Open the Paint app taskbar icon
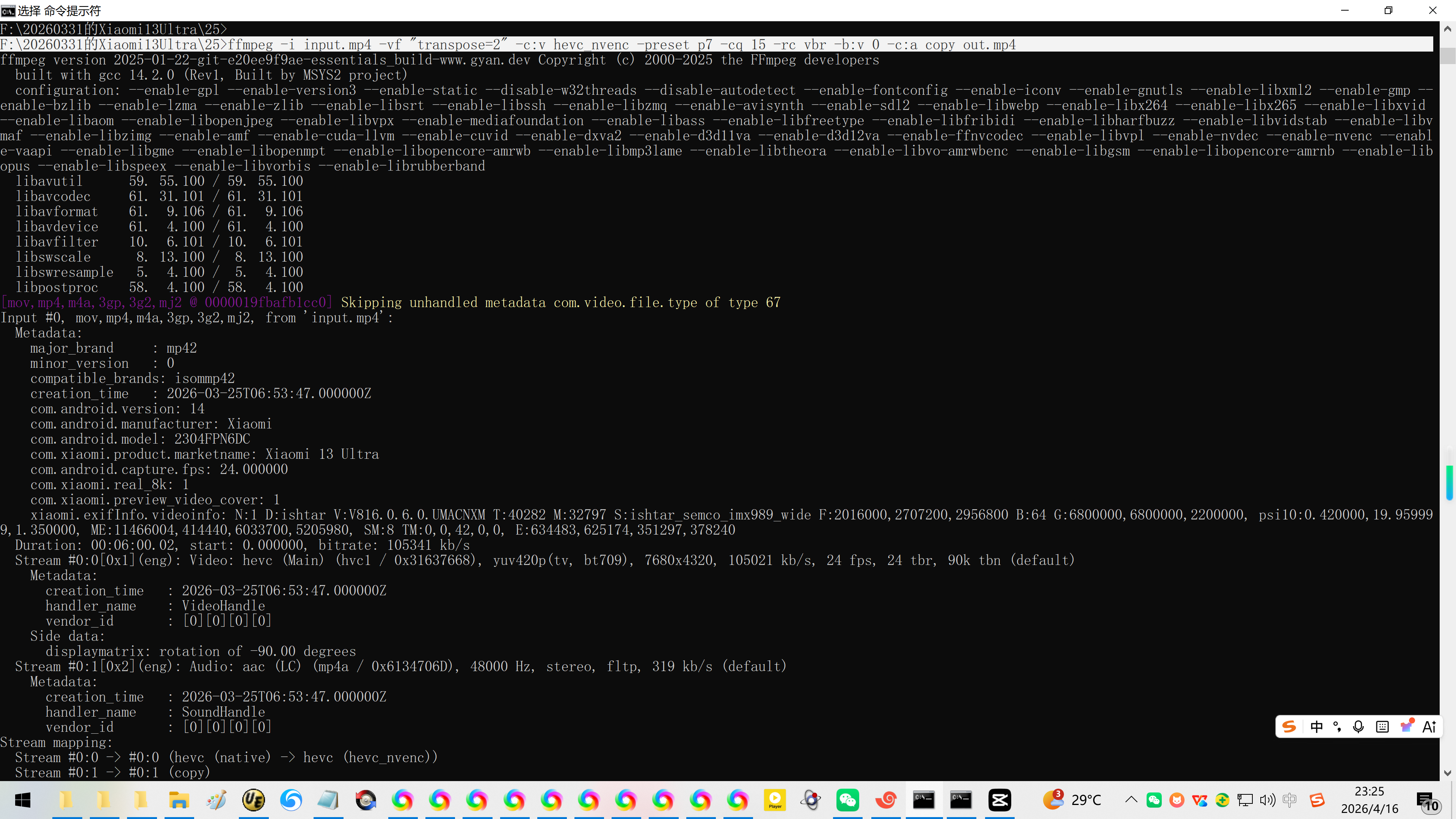 click(216, 800)
